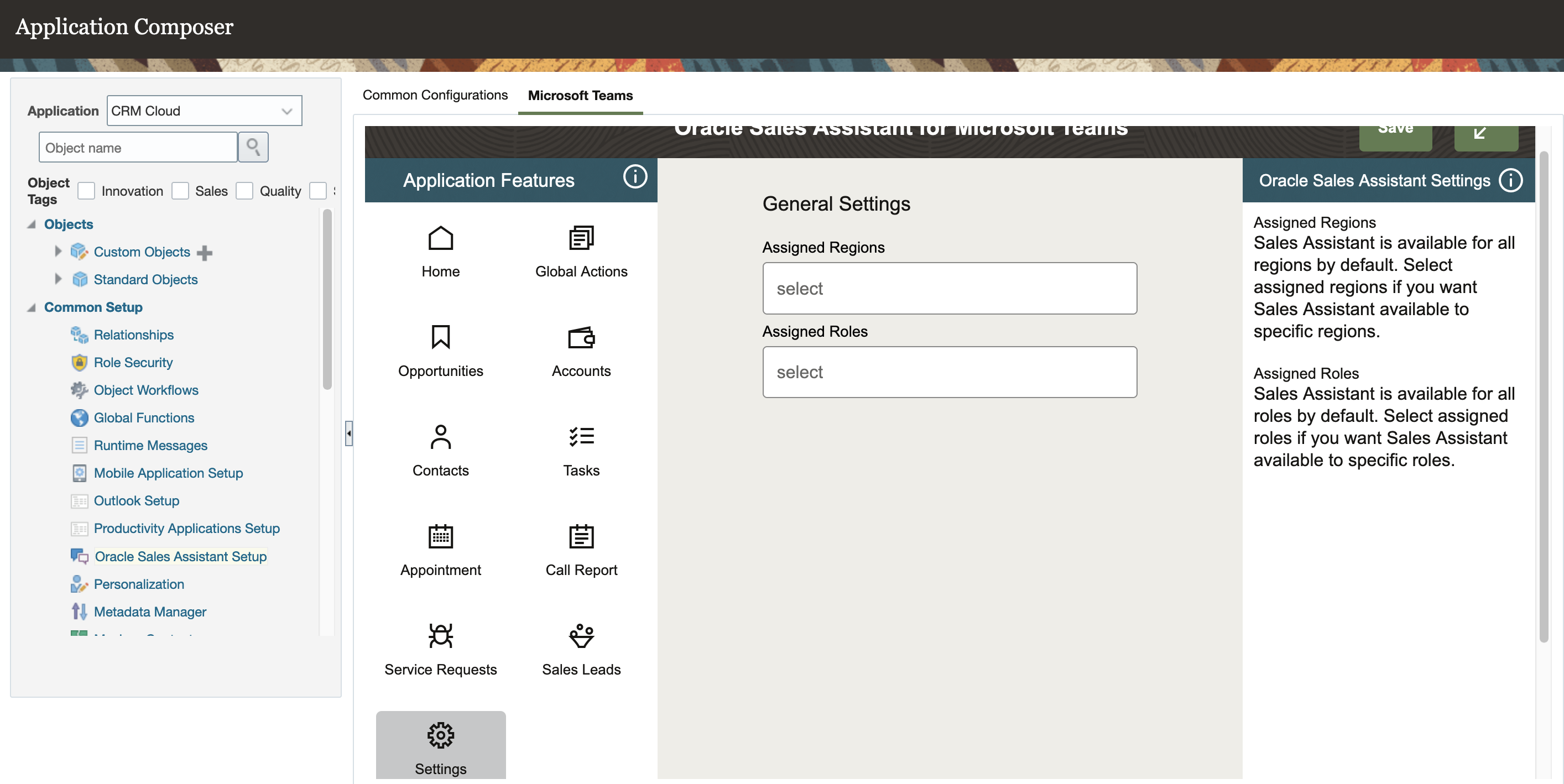Open the Service Requests bug icon
This screenshot has height=784, width=1564.
[x=440, y=635]
